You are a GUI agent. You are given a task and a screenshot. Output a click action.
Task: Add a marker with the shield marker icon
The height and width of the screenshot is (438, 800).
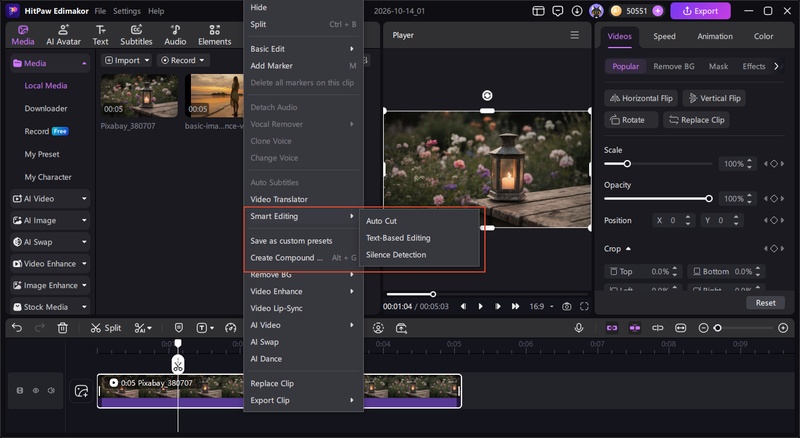point(179,328)
